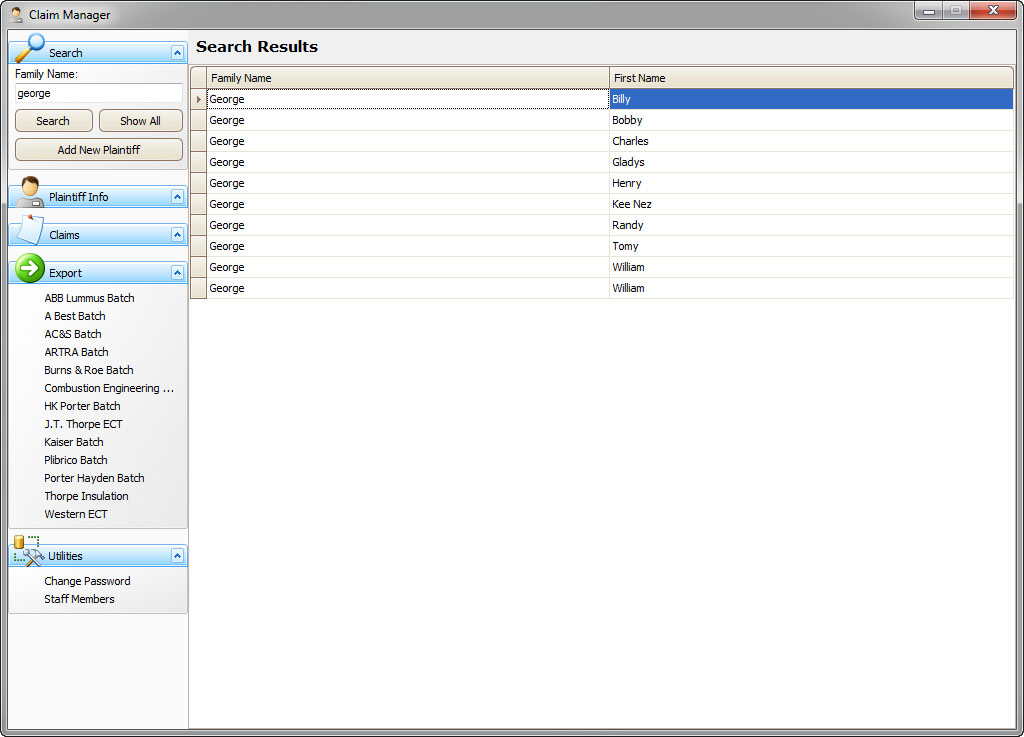The height and width of the screenshot is (737, 1024).
Task: Collapse the Search panel chevron
Action: [177, 53]
